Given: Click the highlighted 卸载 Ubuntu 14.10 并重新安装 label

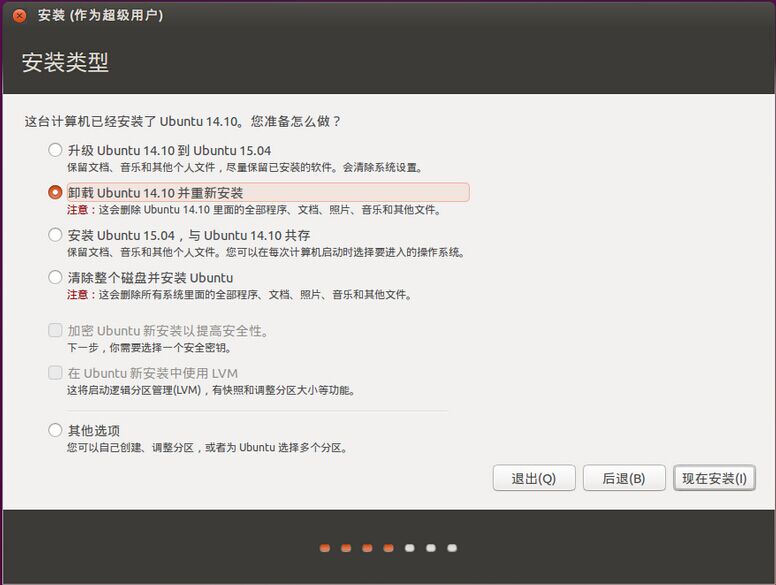Looking at the screenshot, I should (x=268, y=193).
